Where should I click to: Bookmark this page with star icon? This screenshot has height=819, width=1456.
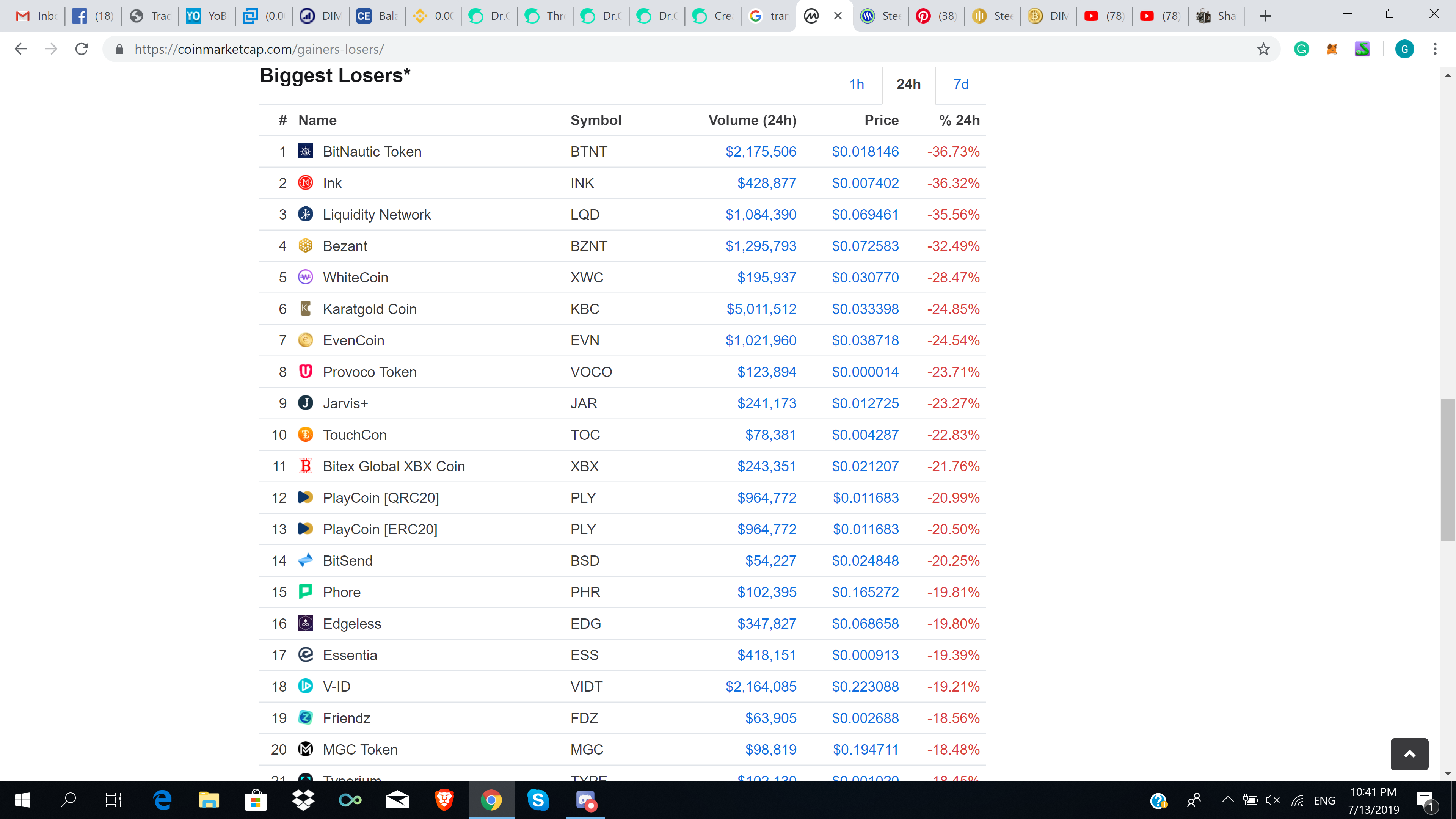coord(1263,49)
